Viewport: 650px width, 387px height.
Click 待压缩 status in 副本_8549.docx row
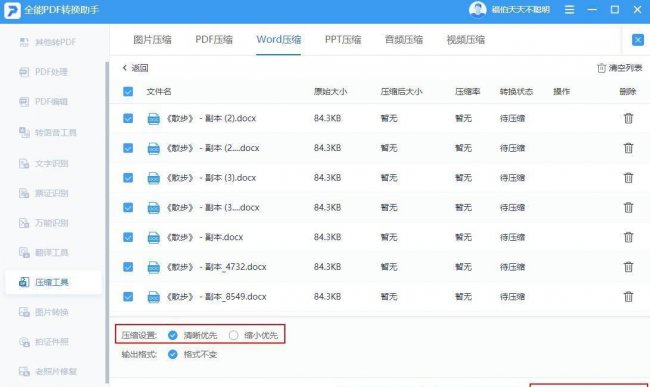coord(512,297)
